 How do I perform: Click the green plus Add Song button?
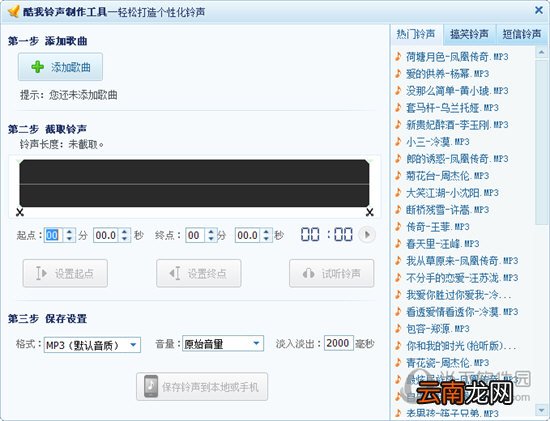click(x=60, y=67)
